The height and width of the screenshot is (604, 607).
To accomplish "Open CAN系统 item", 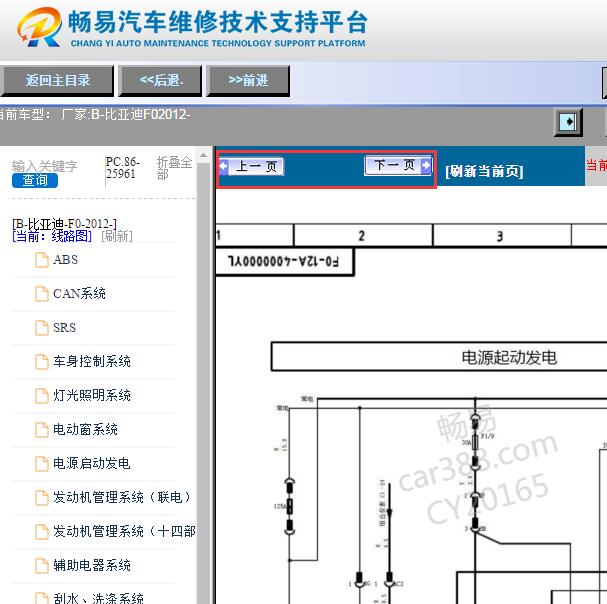I will point(79,293).
